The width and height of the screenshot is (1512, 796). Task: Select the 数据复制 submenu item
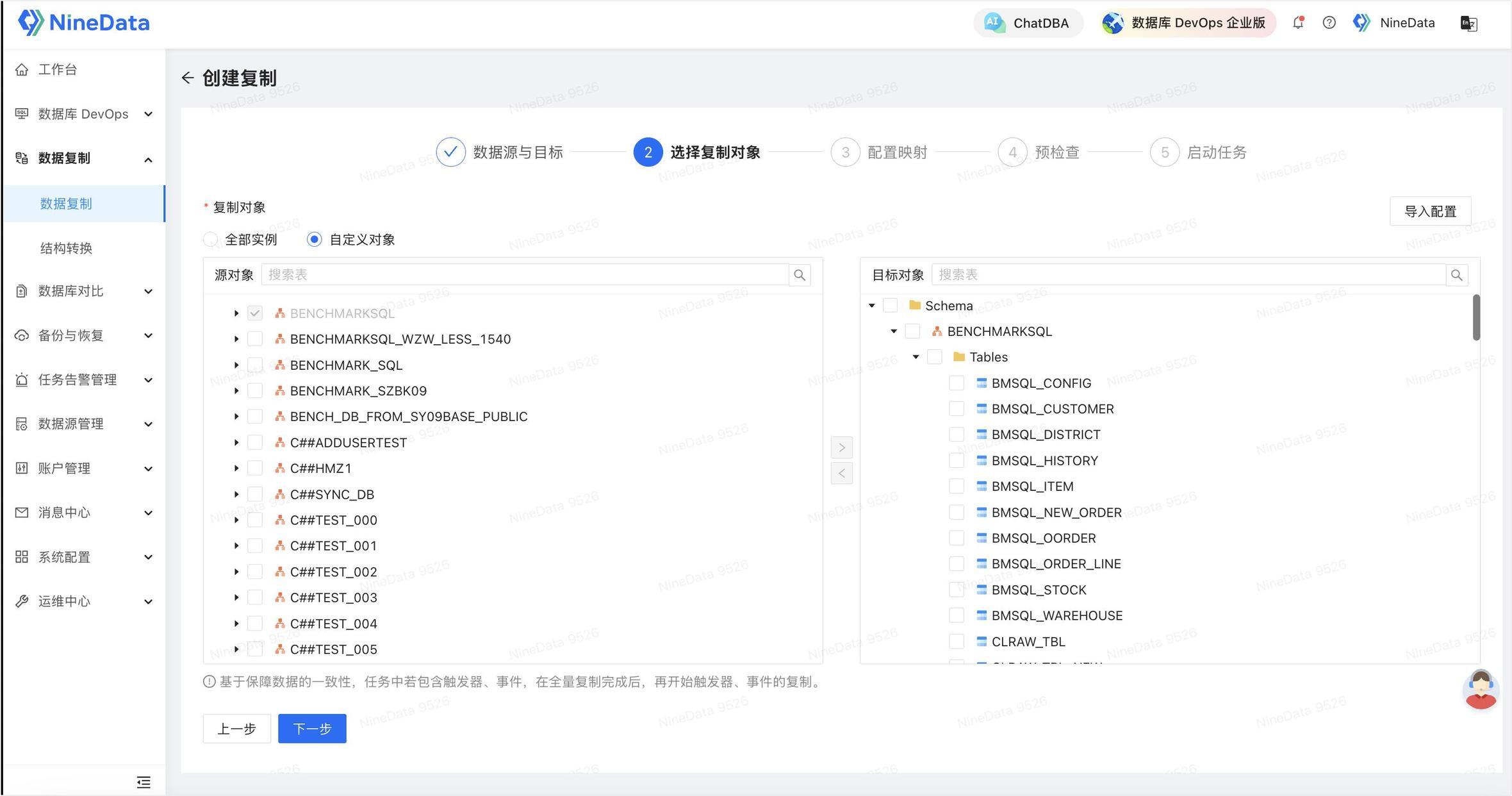click(x=83, y=204)
